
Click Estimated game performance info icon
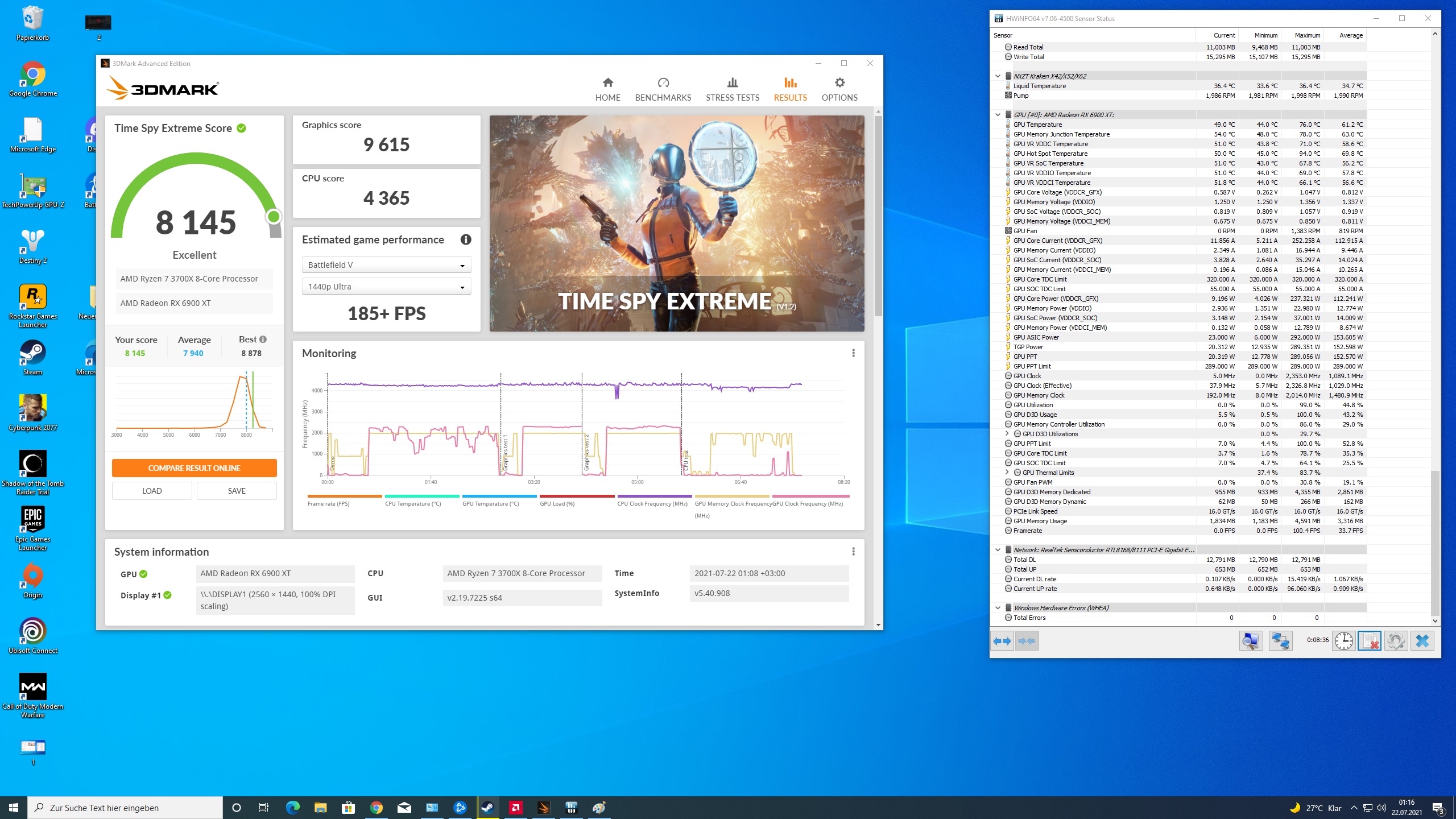pyautogui.click(x=466, y=239)
